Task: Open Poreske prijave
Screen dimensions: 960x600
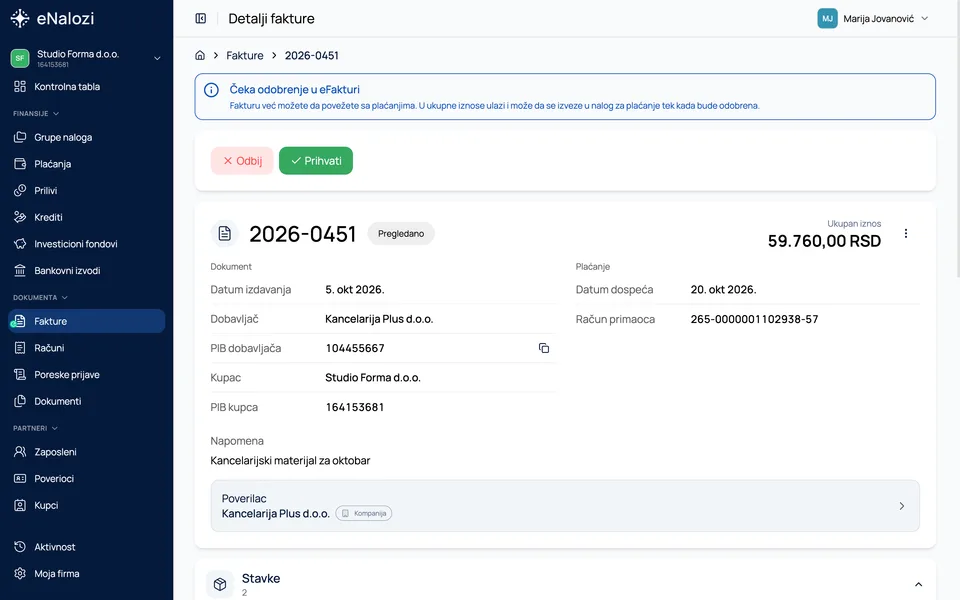Action: pyautogui.click(x=86, y=375)
